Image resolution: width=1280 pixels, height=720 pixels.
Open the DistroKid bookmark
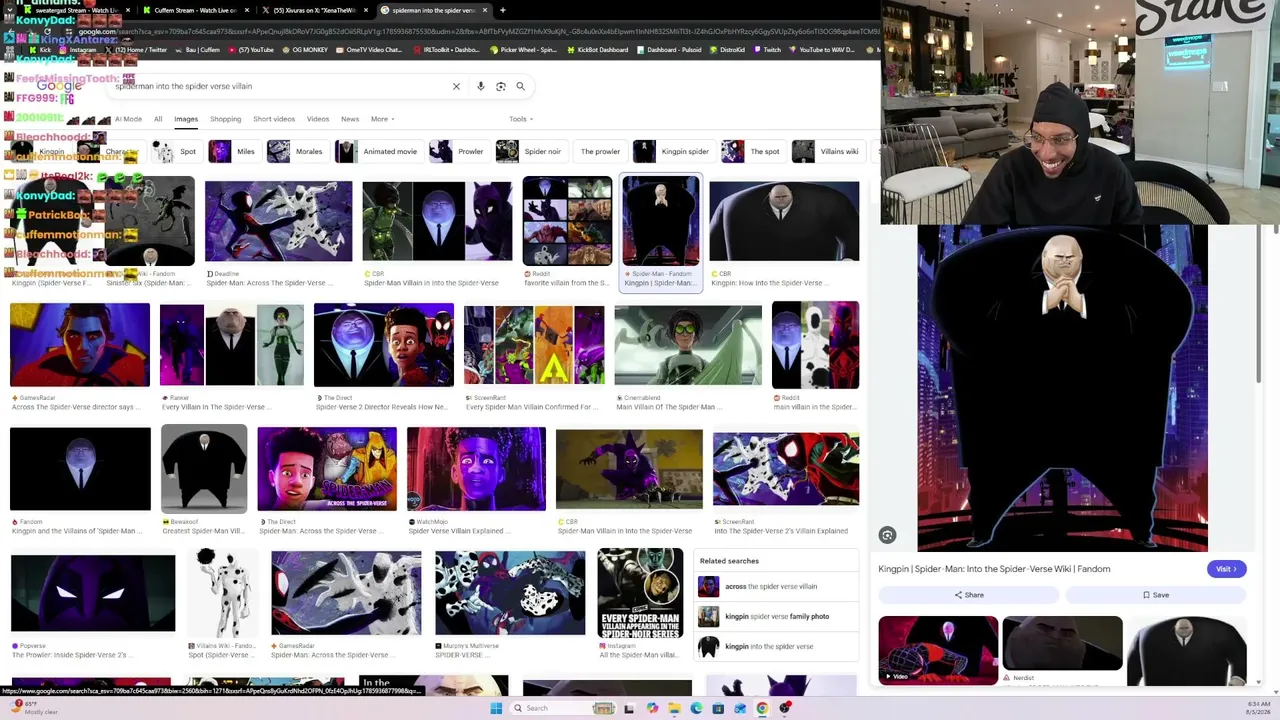(x=727, y=49)
